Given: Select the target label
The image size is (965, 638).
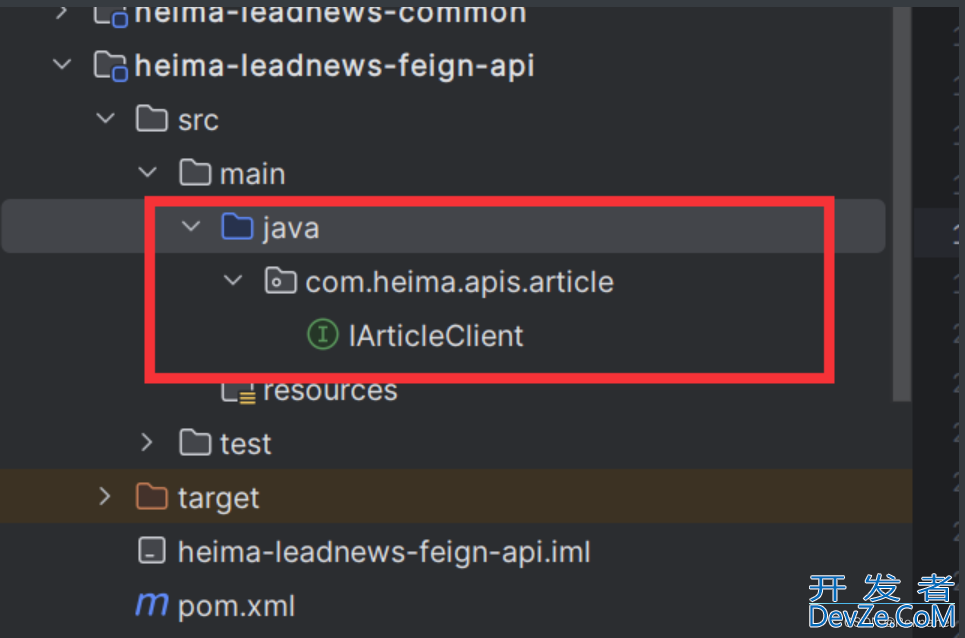Looking at the screenshot, I should (218, 498).
